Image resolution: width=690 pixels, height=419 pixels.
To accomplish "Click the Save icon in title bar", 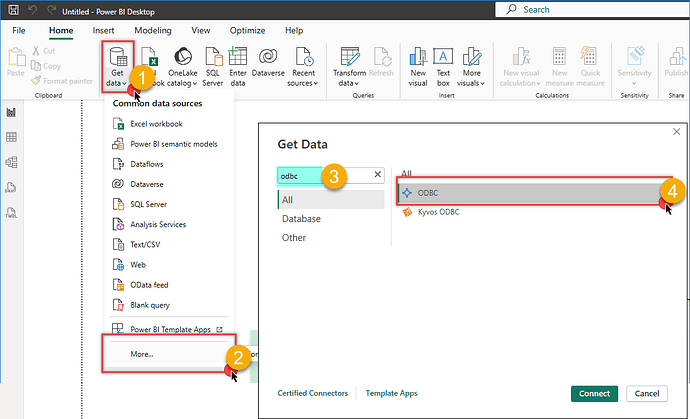I will coord(14,10).
